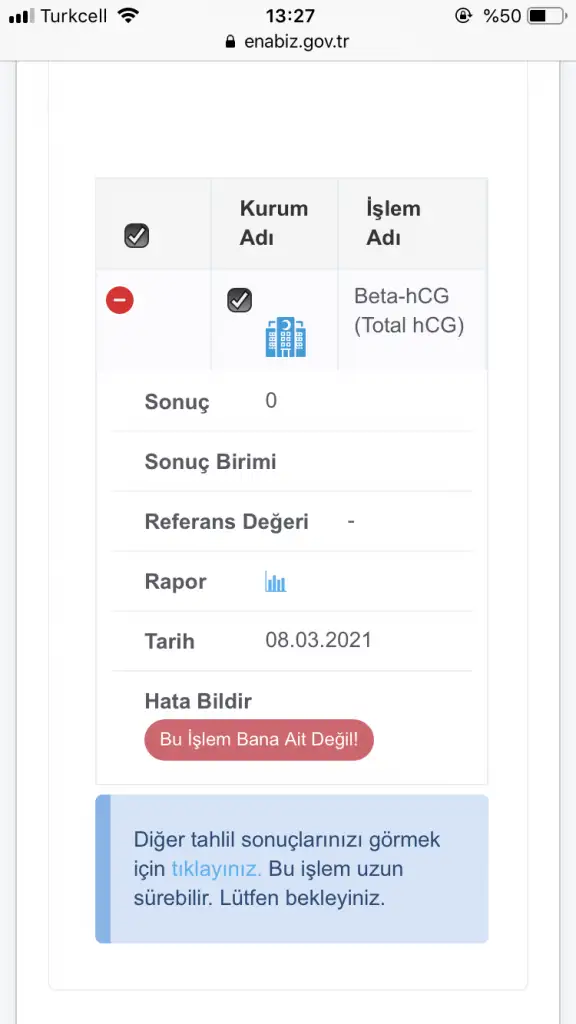Click the Hata Bildir label
This screenshot has height=1024, width=576.
pos(198,701)
